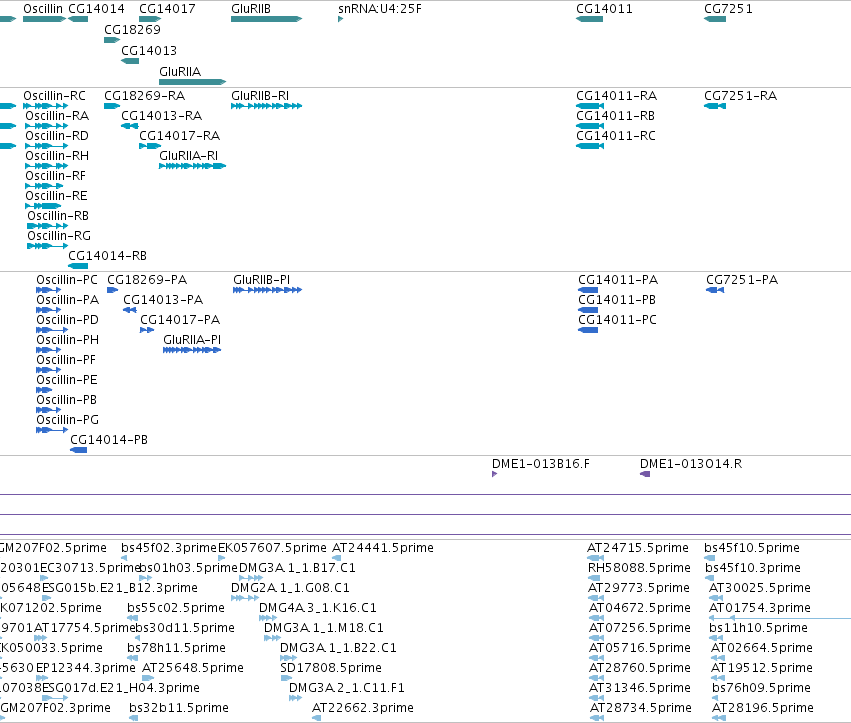Click AT24715.5prime EST label

pyautogui.click(x=638, y=548)
